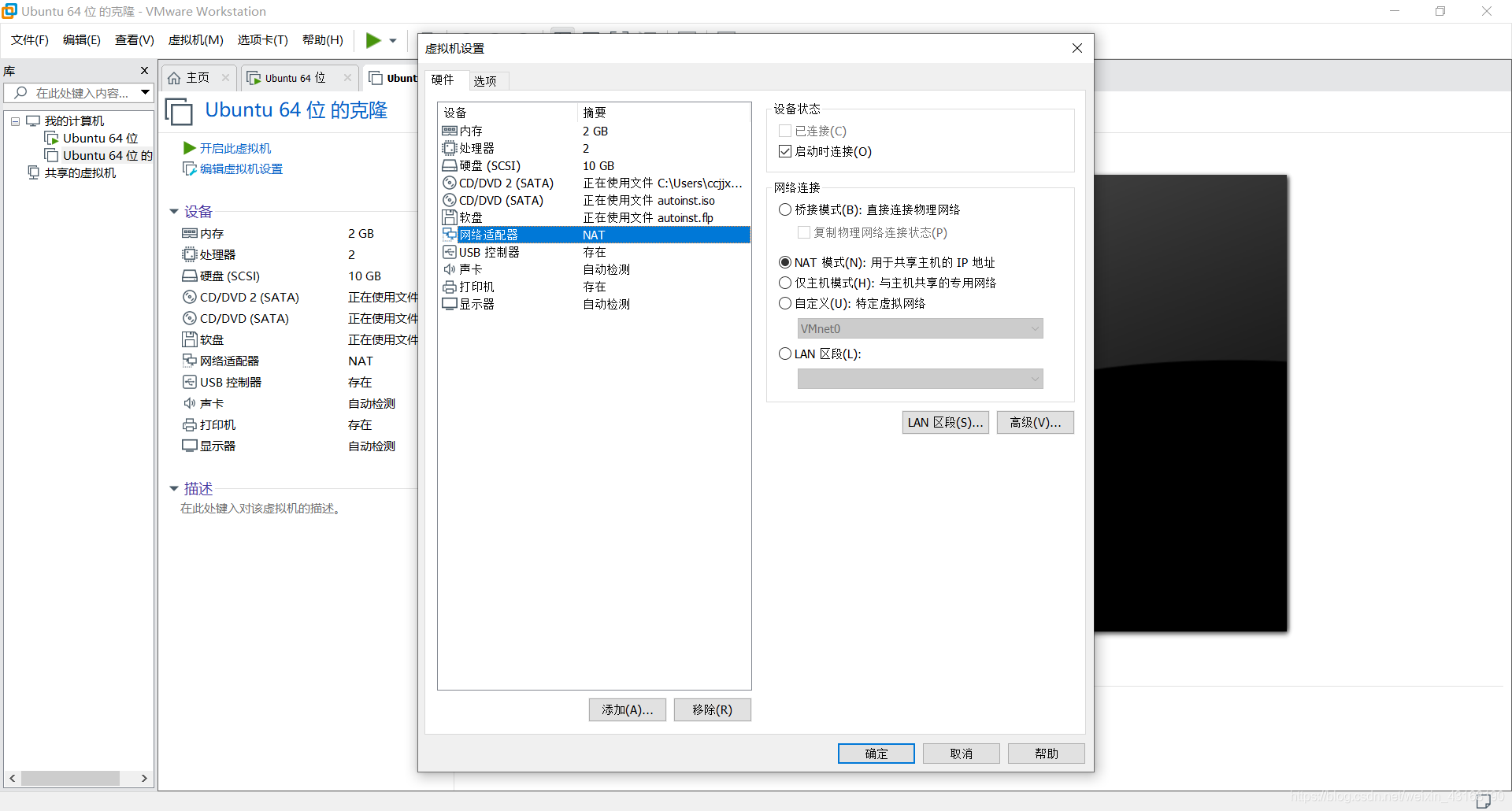Screen dimensions: 1512x811
Task: Select USB Controller icon in dialog list
Action: [450, 252]
